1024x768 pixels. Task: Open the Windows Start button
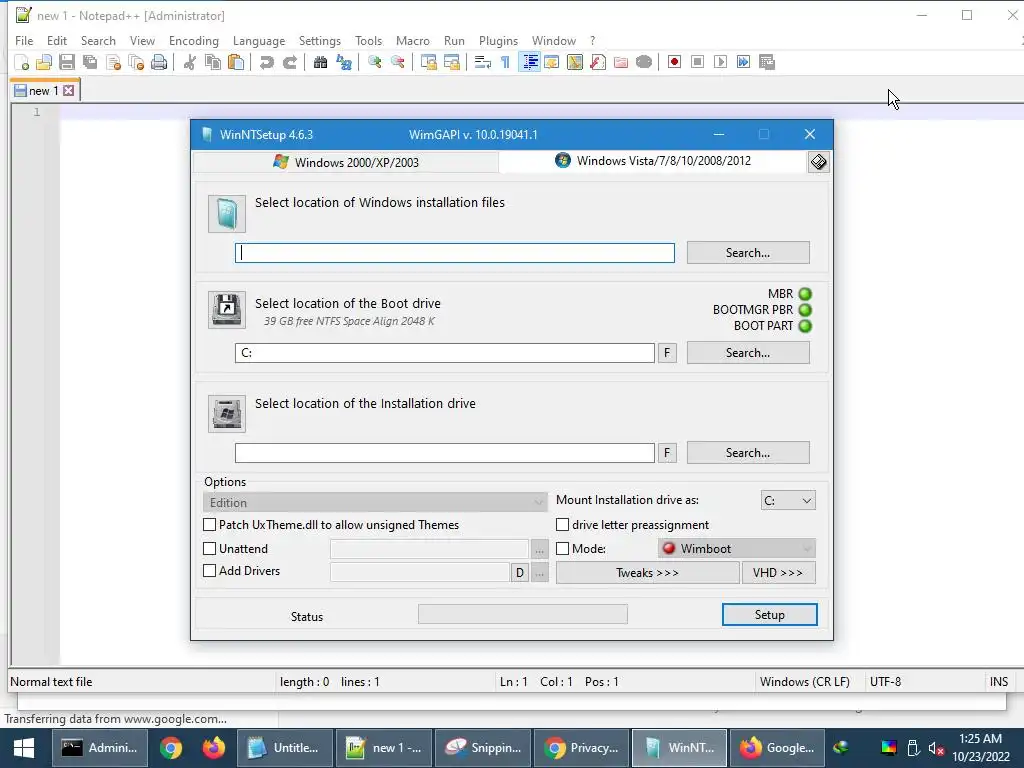(24, 748)
